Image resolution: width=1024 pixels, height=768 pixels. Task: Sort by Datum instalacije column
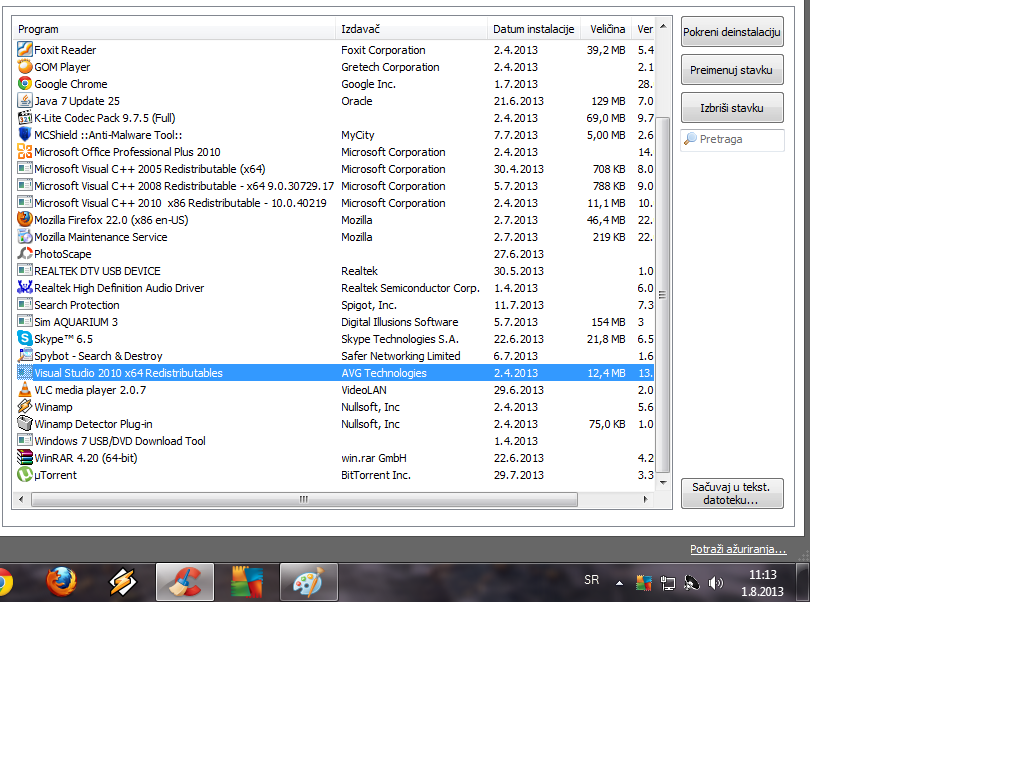534,29
